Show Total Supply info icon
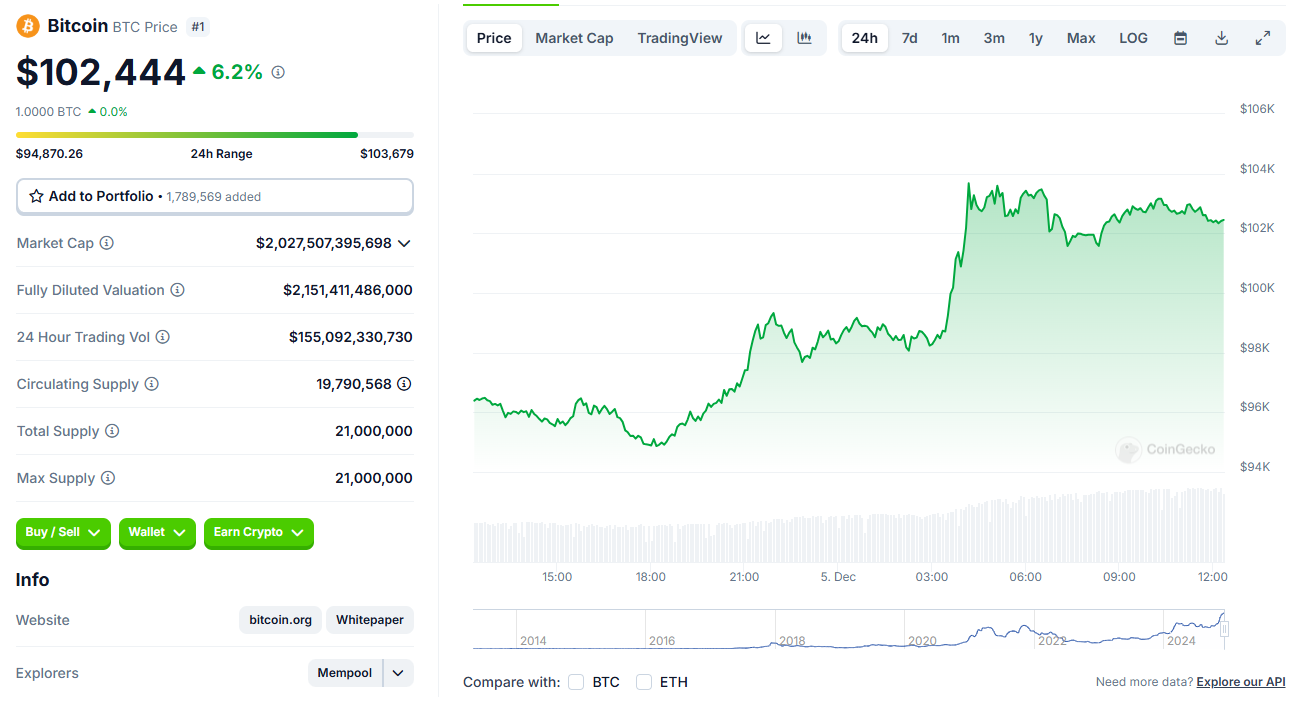 pos(112,431)
